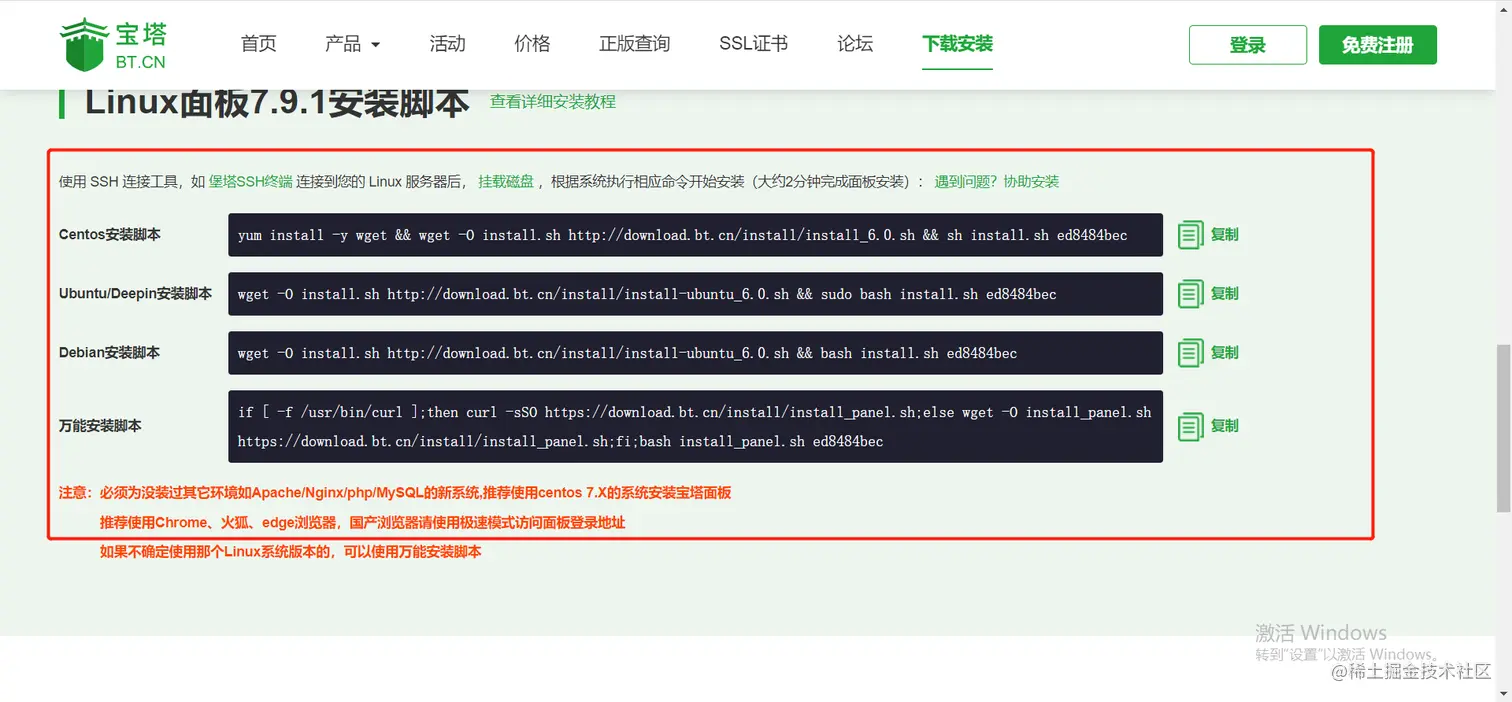Click the 推荐使用Chrome browser recommendation text
This screenshot has height=702, width=1512.
click(x=362, y=523)
